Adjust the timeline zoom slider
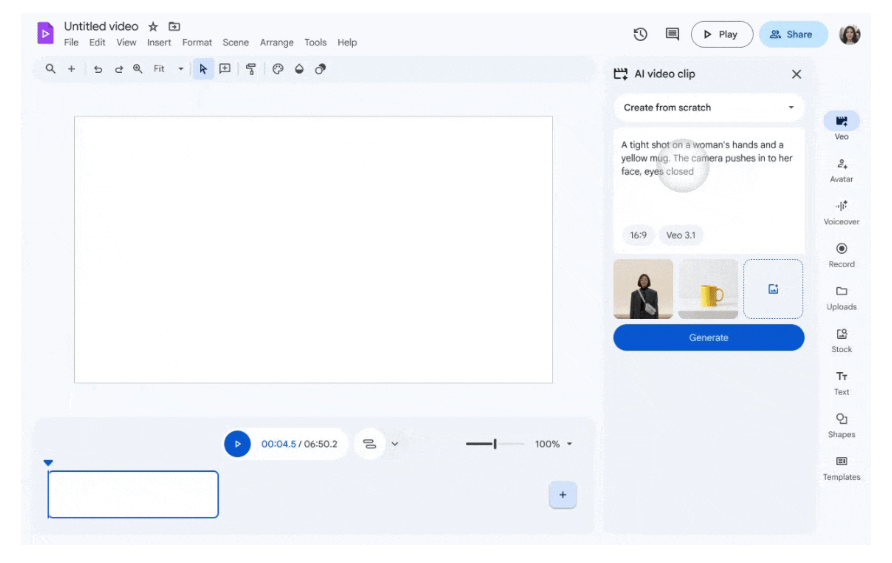Viewport: 892px width, 563px height. 494,444
